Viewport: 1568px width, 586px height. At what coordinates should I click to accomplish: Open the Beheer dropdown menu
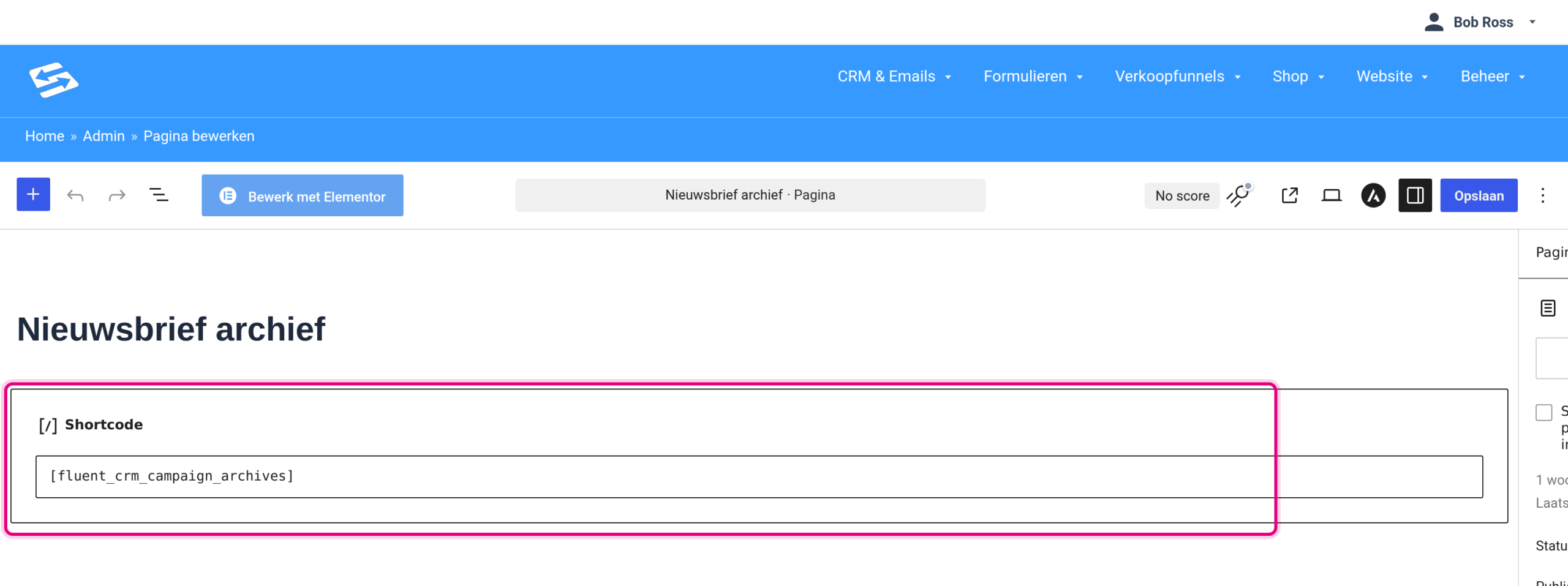pos(1492,77)
